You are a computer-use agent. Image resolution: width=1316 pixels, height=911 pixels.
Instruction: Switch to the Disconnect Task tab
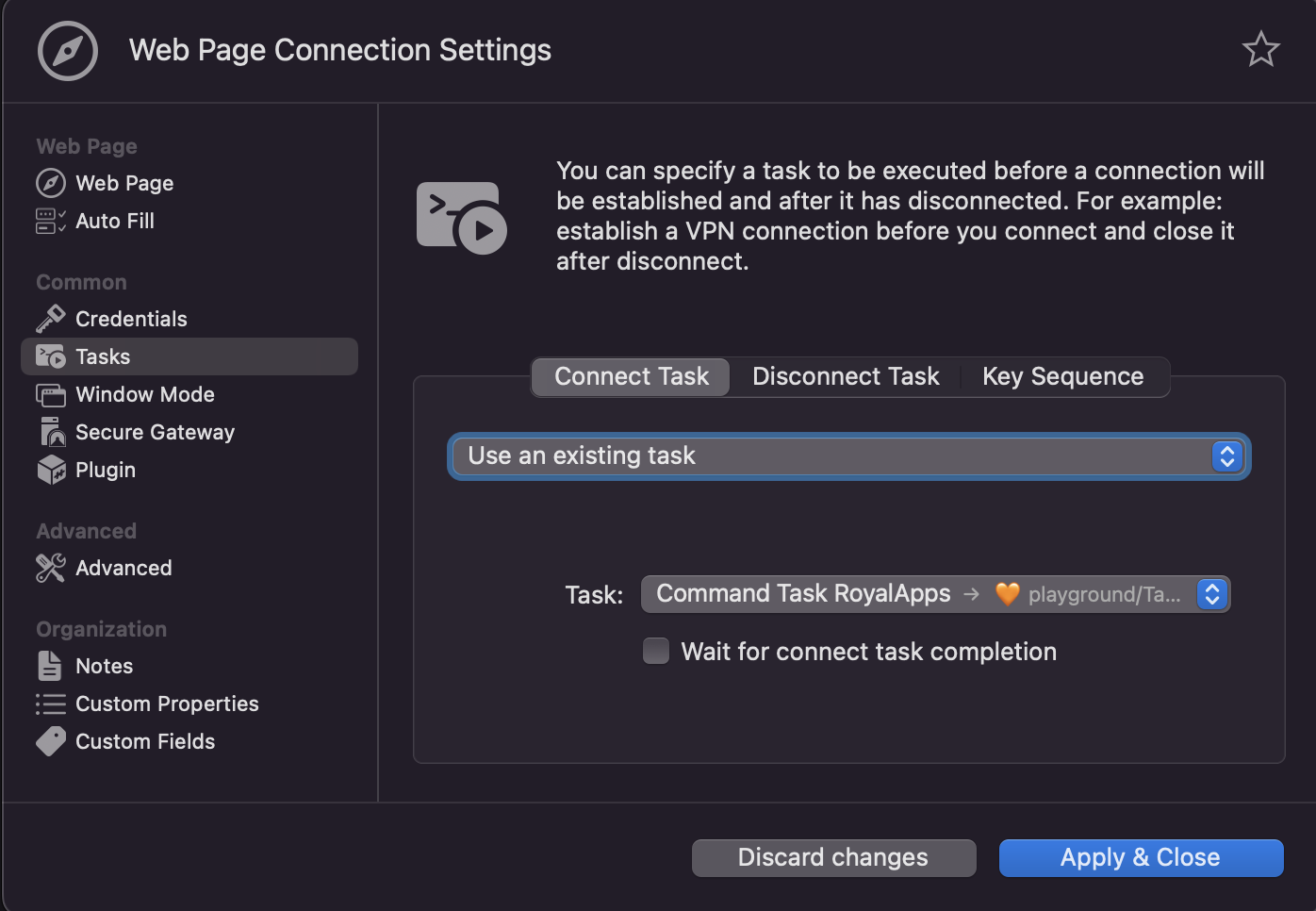click(x=845, y=376)
